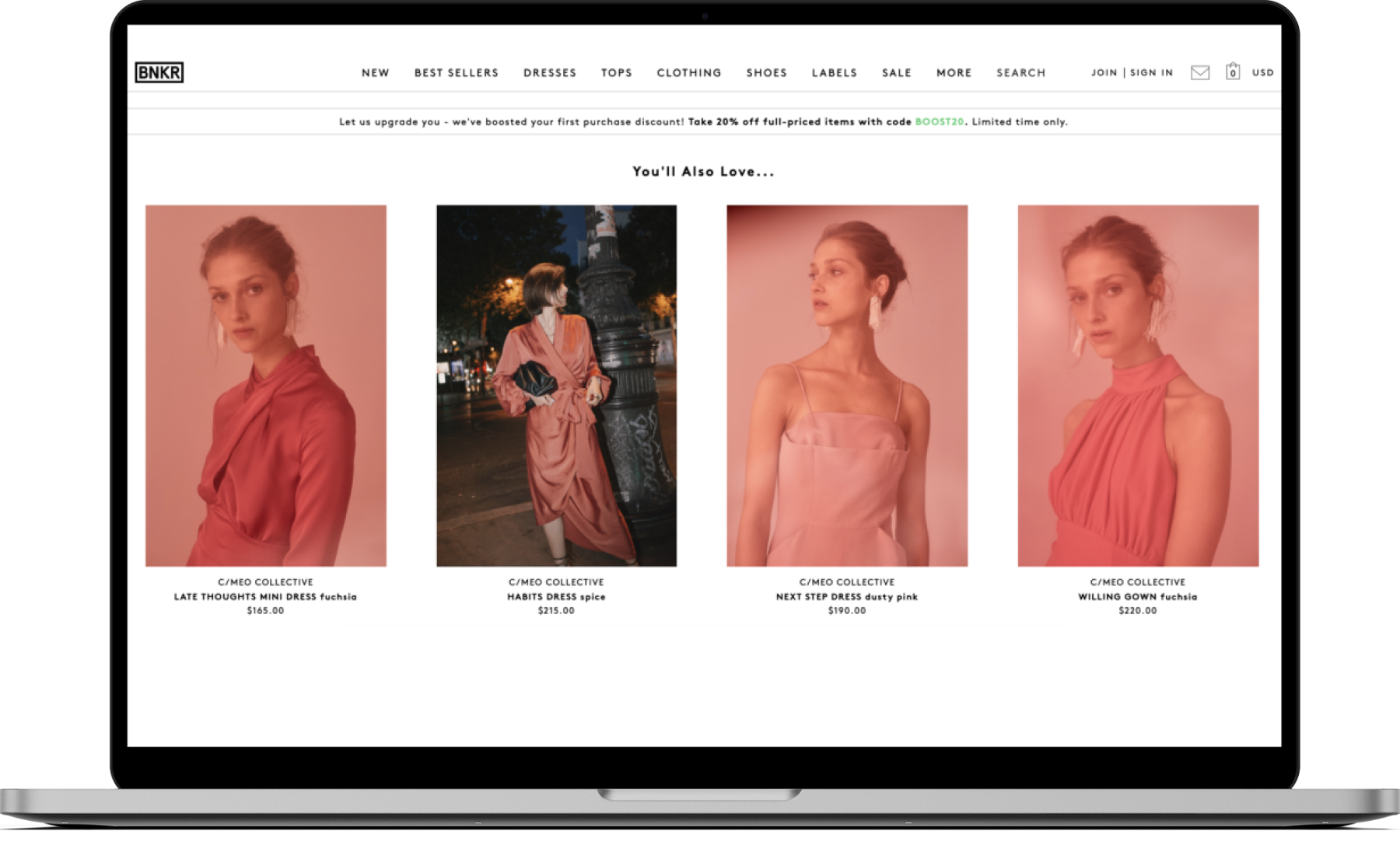Open Habits Dress spice photo
1400x852 pixels.
(556, 386)
